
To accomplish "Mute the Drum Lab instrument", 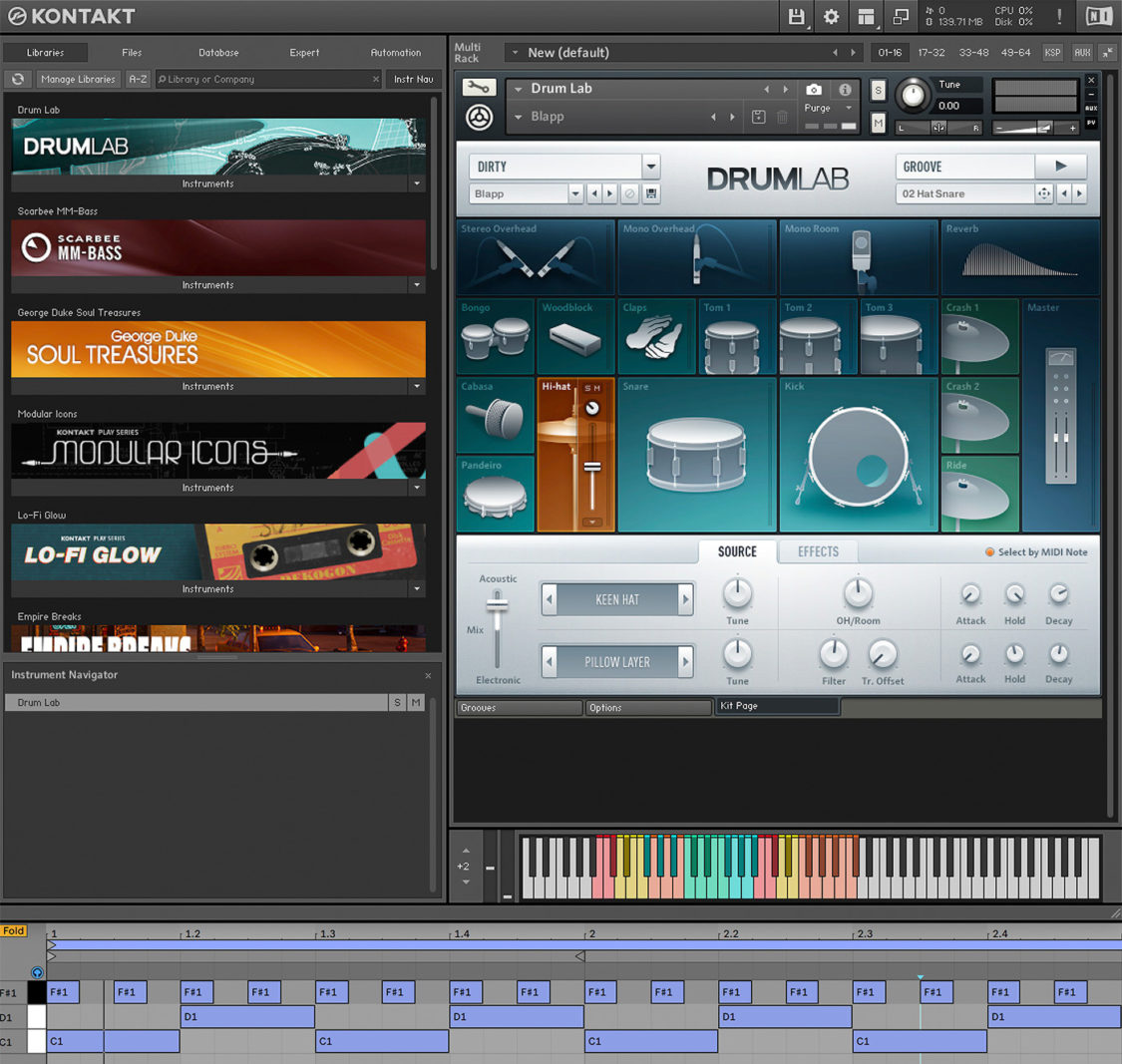I will pyautogui.click(x=876, y=122).
